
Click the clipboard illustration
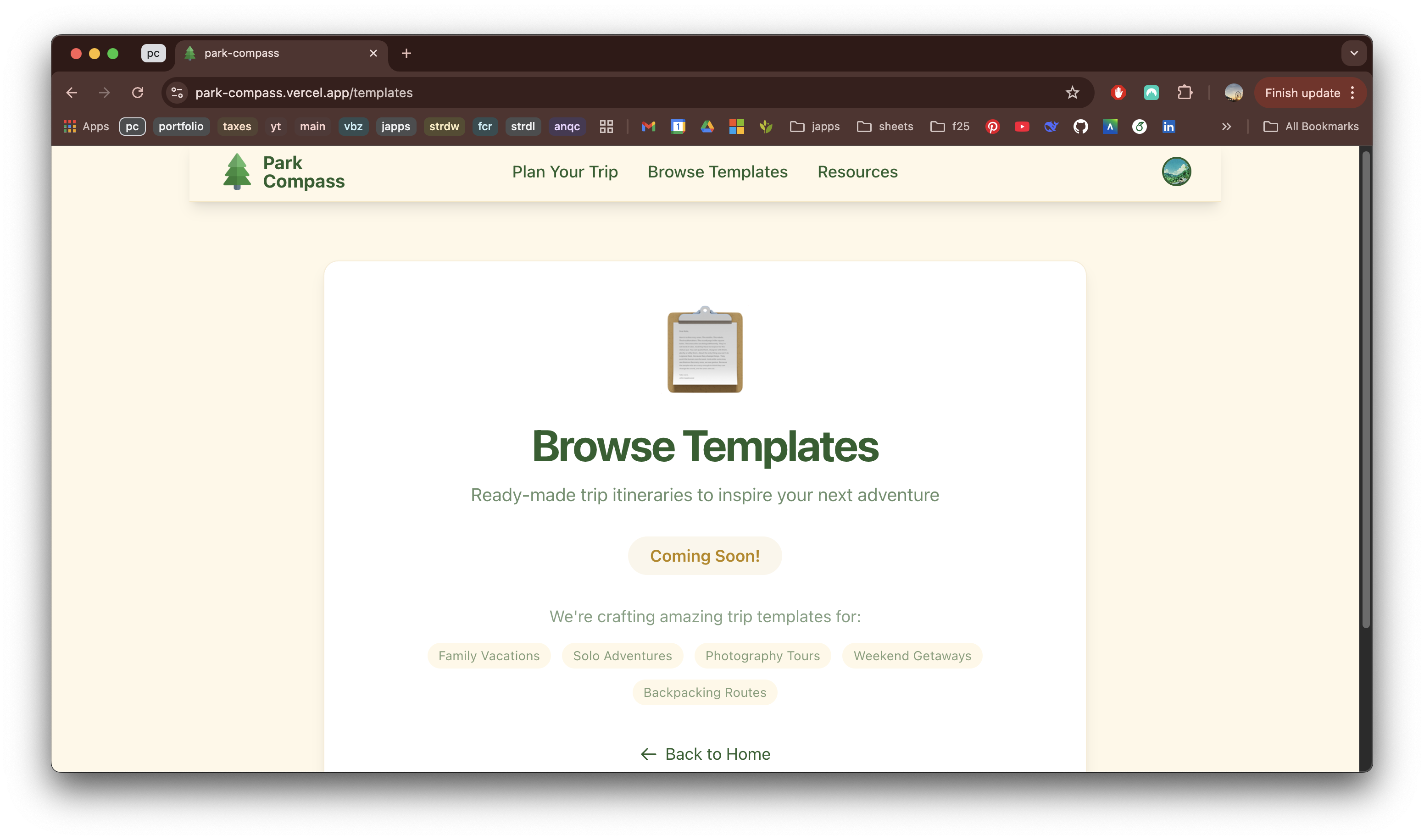pos(705,348)
